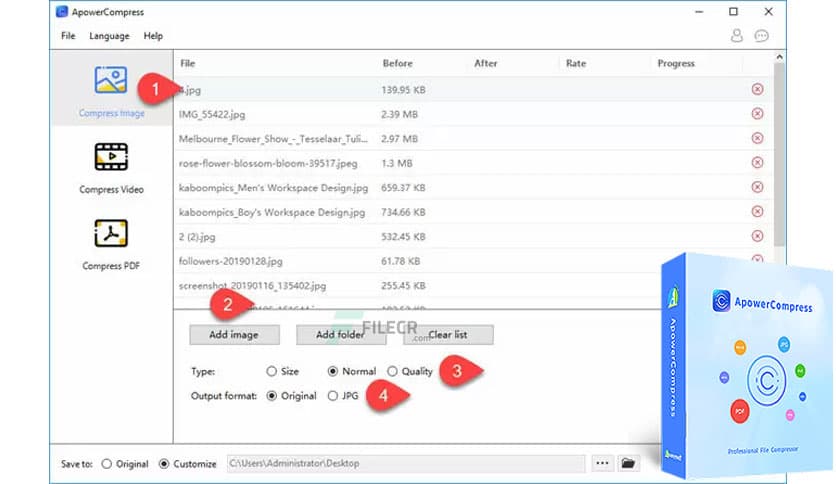Screen dimensions: 836x484
Task: Open the Help menu
Action: [153, 36]
